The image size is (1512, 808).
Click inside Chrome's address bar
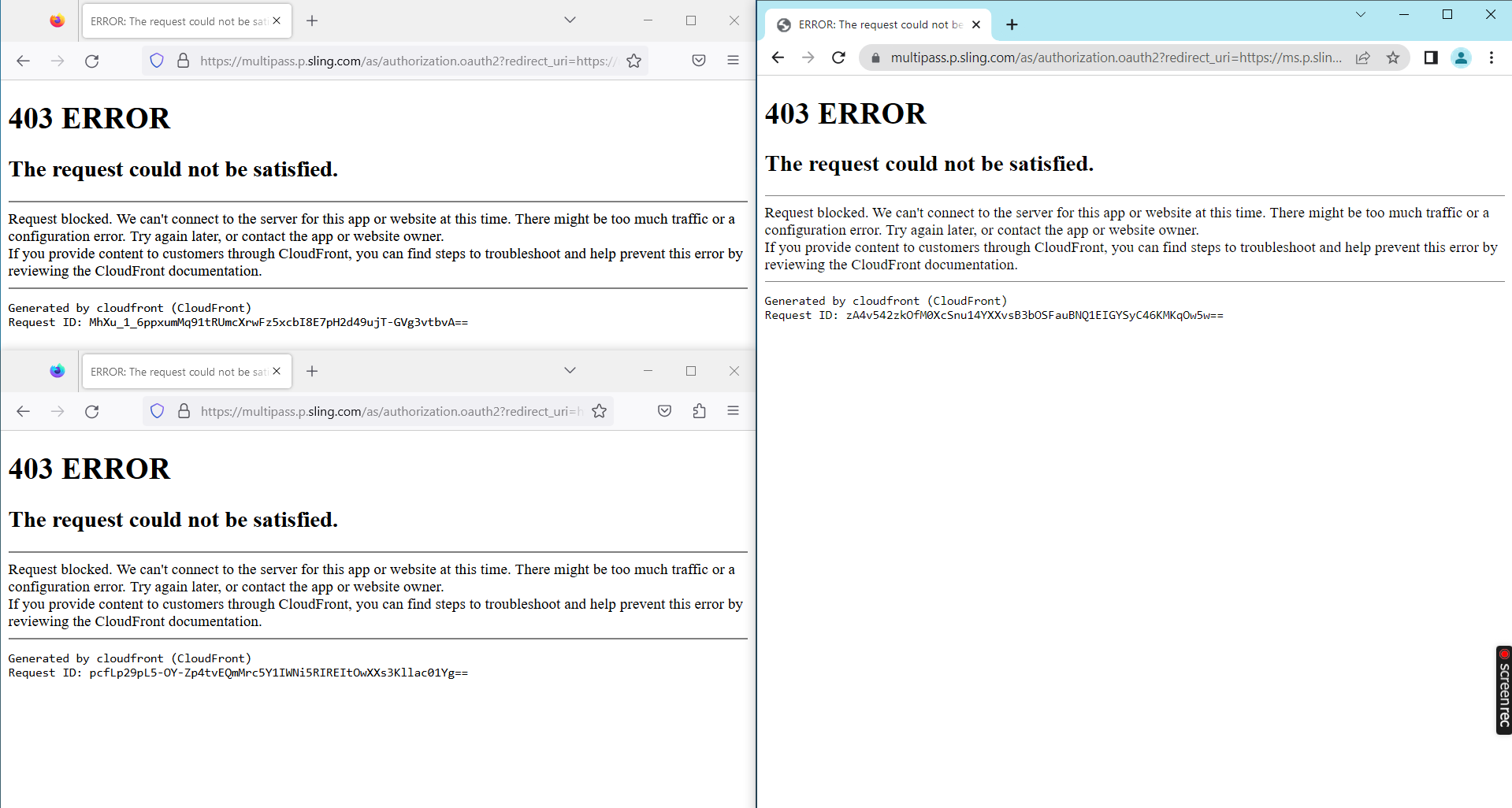pos(1103,57)
